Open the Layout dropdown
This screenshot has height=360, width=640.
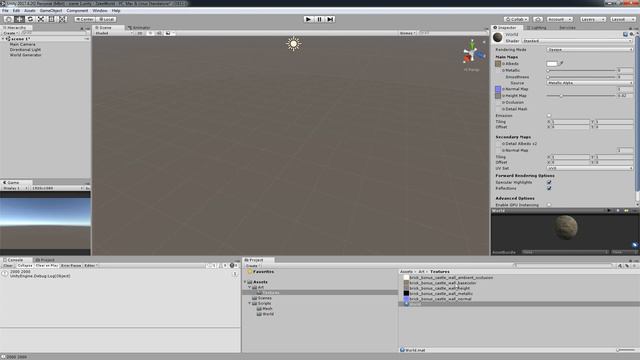click(x=622, y=19)
